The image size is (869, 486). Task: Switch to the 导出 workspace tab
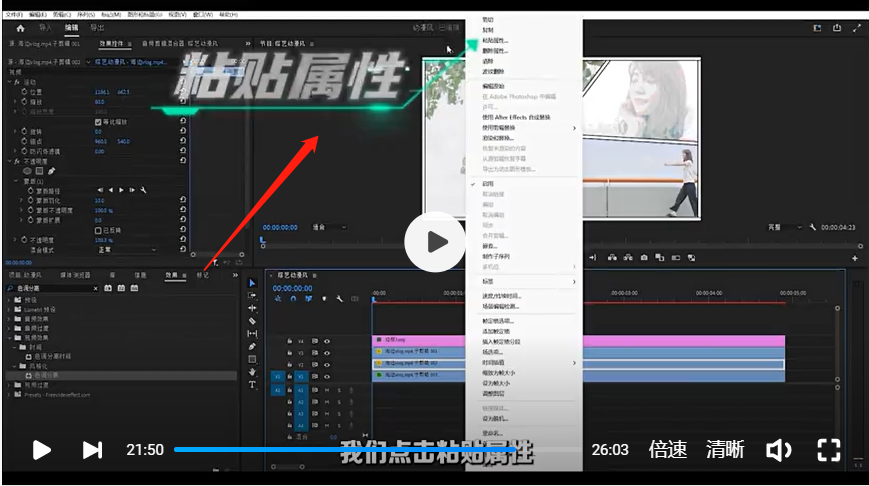coord(97,28)
